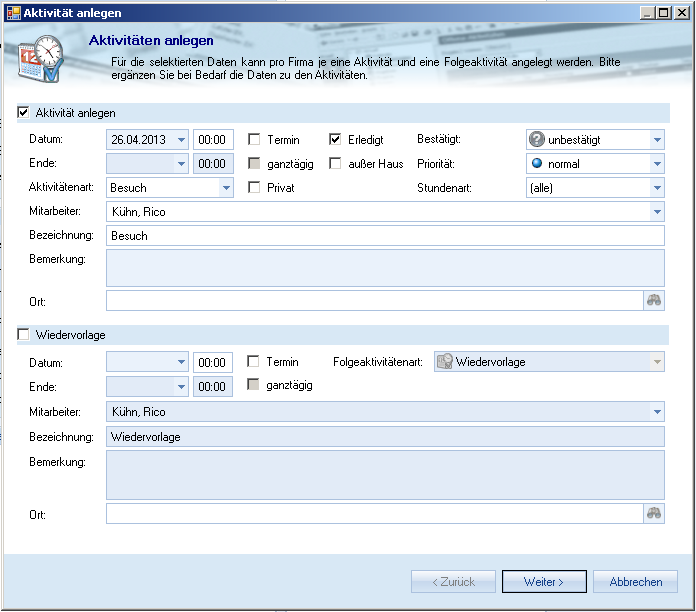Image resolution: width=696 pixels, height=612 pixels.
Task: Expand the first Mitarbeiter Kühn, Rico dropdown
Action: tap(656, 212)
